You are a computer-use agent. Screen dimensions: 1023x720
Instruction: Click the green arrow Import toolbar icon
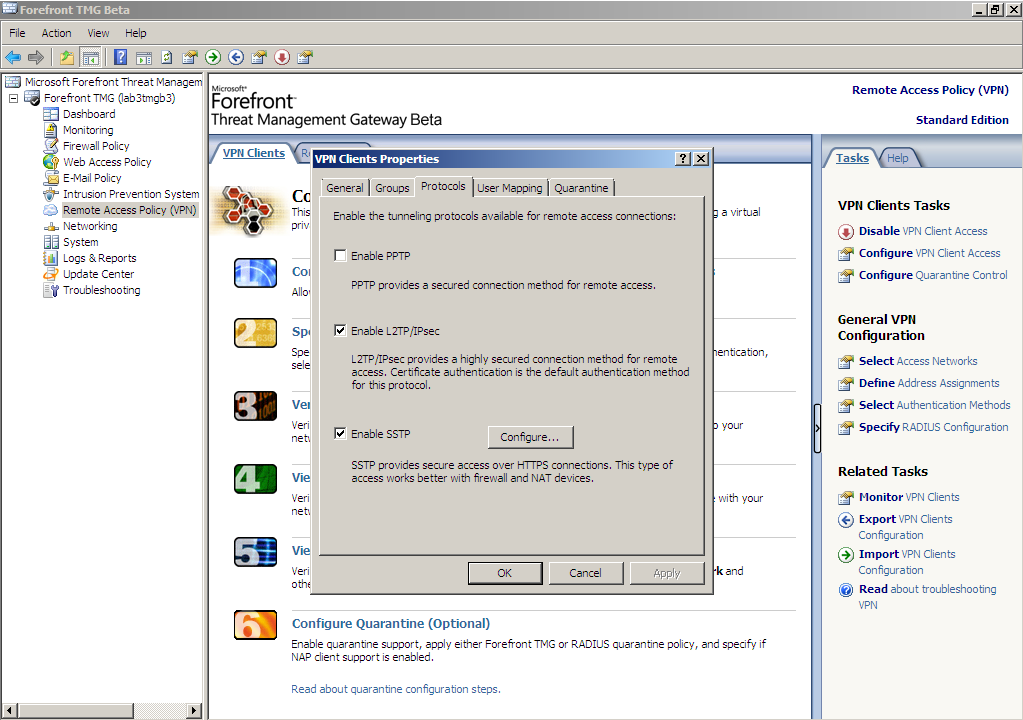click(213, 57)
